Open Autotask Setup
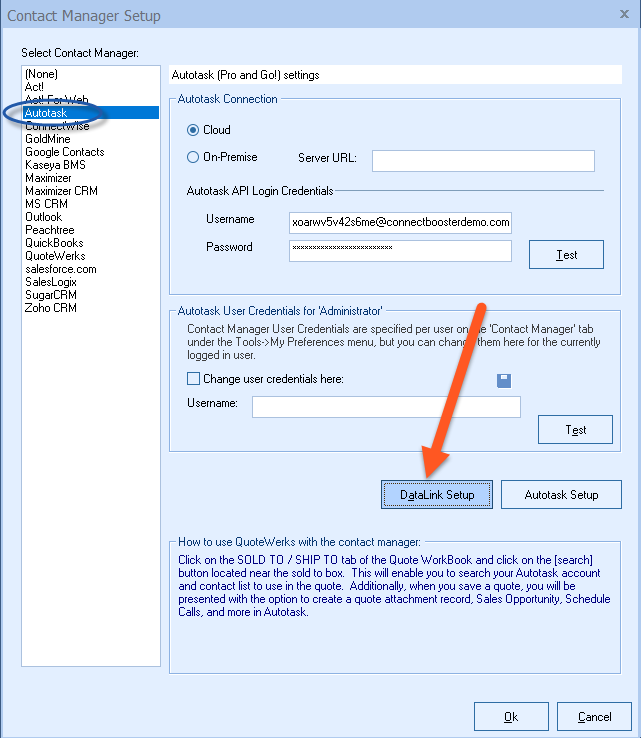 pyautogui.click(x=561, y=495)
